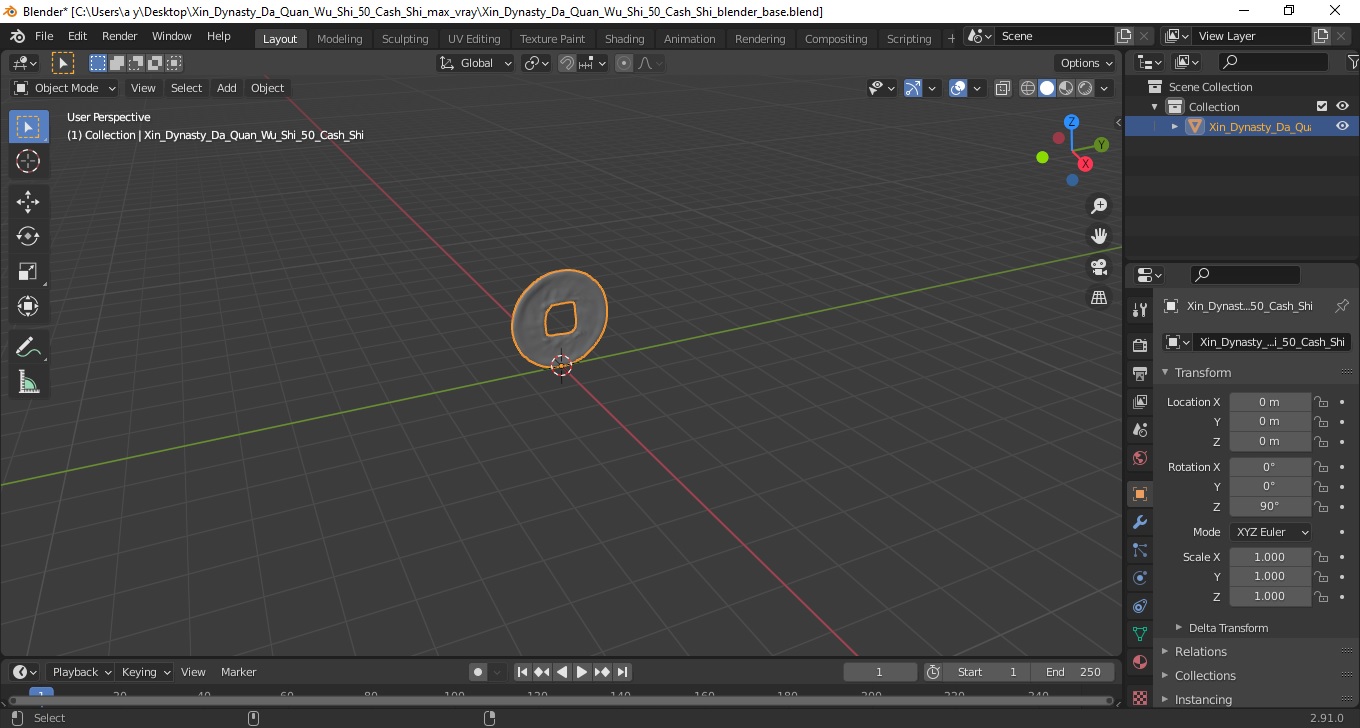Expand Collections panel
Image resolution: width=1360 pixels, height=728 pixels.
(1205, 675)
